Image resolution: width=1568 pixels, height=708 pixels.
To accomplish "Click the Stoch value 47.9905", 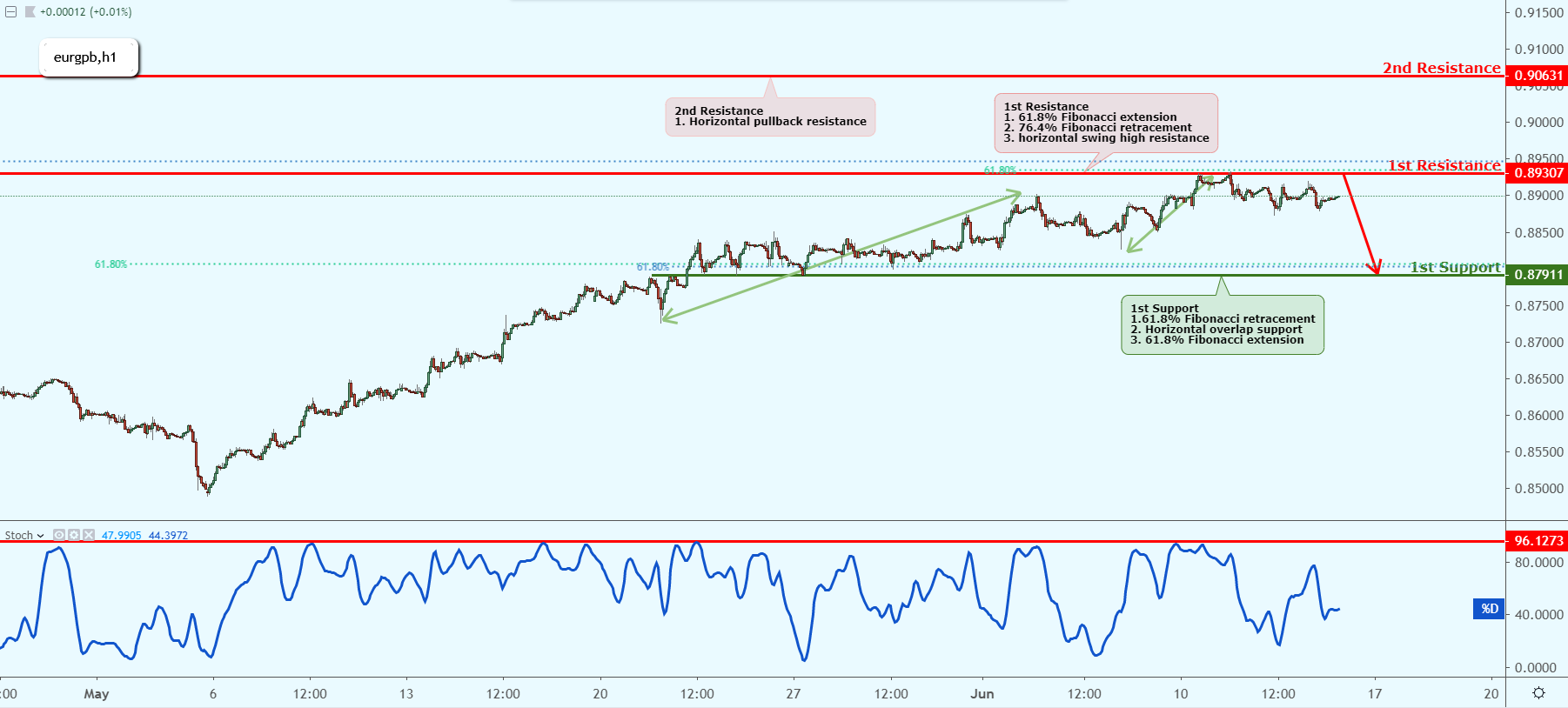I will (x=121, y=535).
